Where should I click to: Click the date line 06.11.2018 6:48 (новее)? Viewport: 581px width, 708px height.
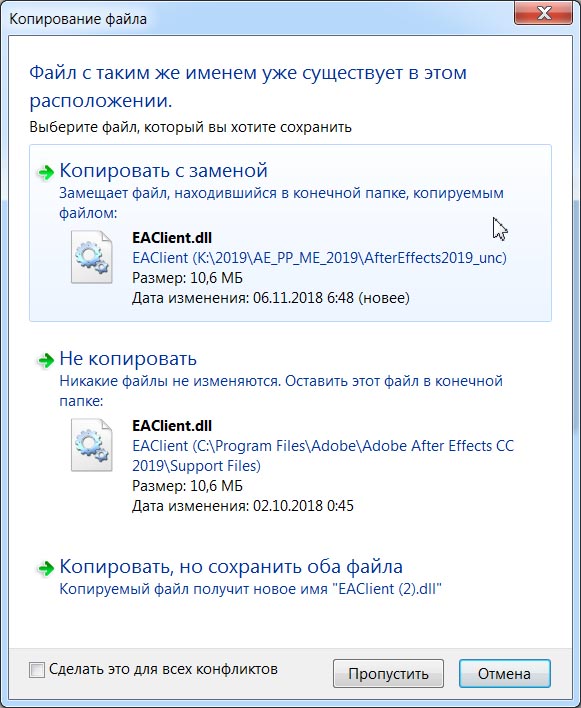click(x=271, y=298)
